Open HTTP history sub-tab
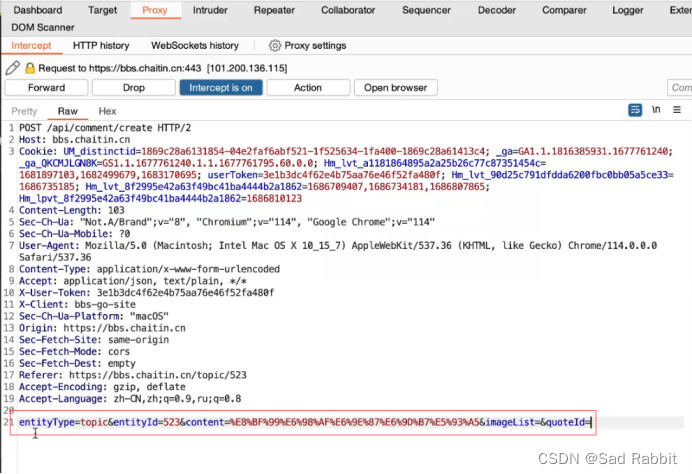The image size is (692, 474). point(101,45)
